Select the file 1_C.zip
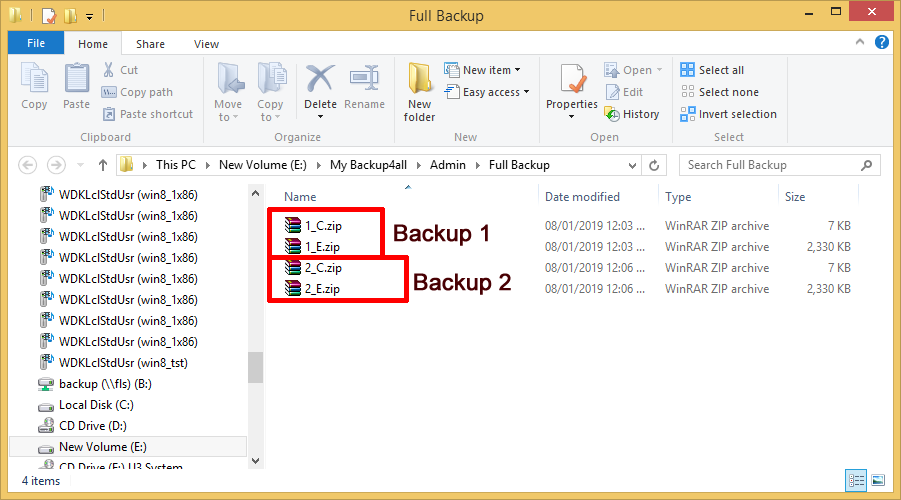901x500 pixels. click(313, 226)
